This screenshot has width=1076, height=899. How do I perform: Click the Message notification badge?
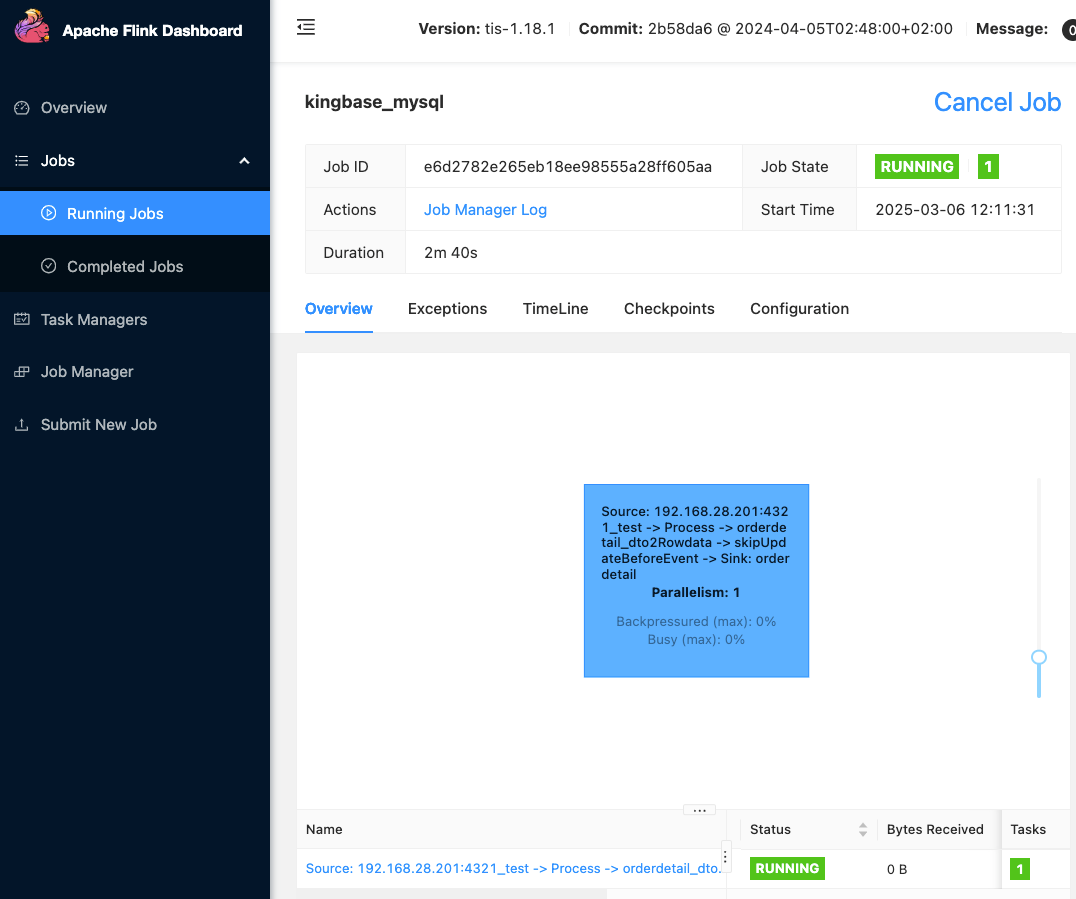[1068, 29]
